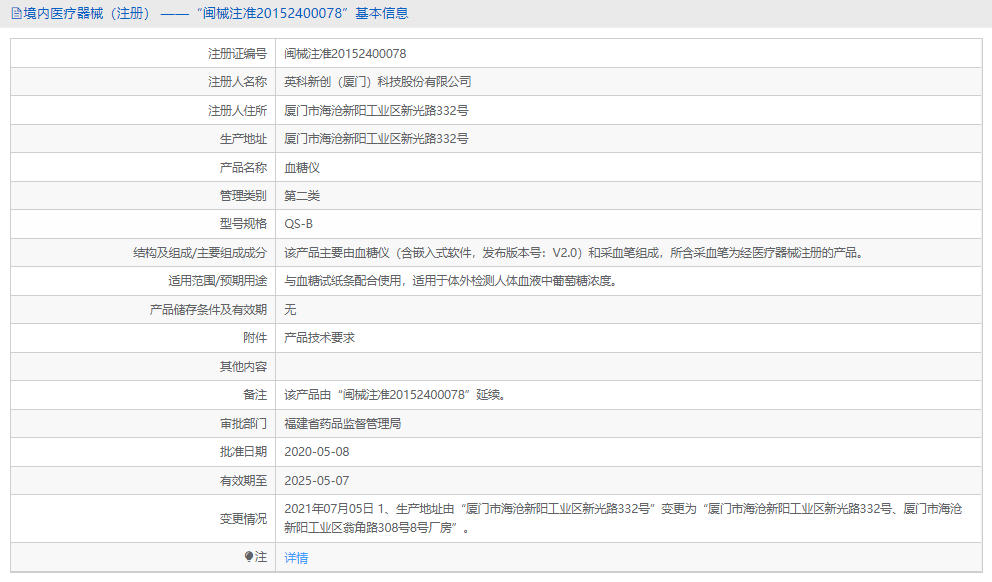Click the 管理类别 value showing 第二类
This screenshot has width=992, height=582.
(303, 196)
